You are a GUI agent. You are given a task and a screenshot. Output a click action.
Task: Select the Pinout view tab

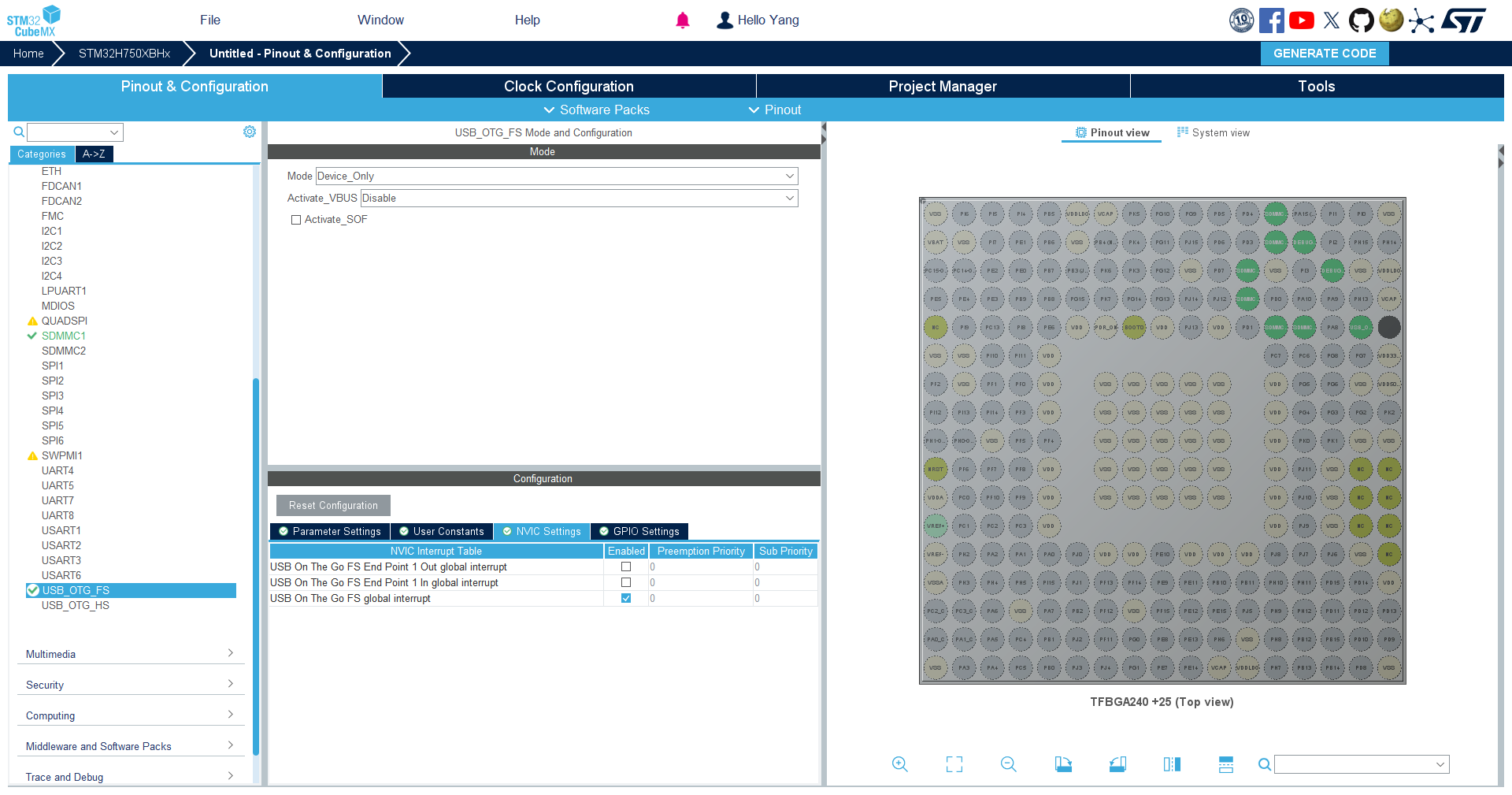1112,132
